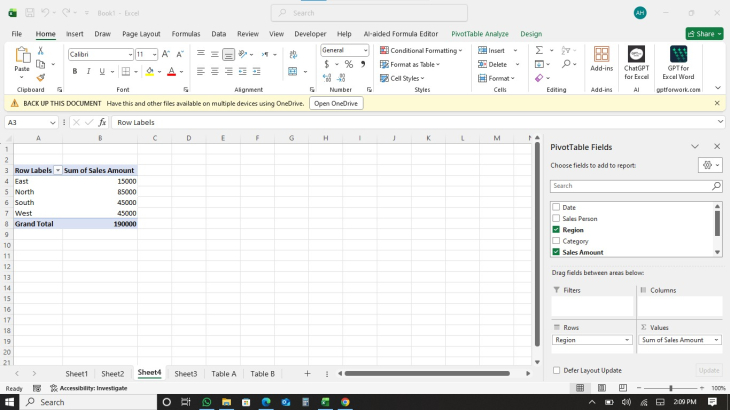The image size is (730, 410).
Task: Apply italic formatting
Action: pos(88,72)
